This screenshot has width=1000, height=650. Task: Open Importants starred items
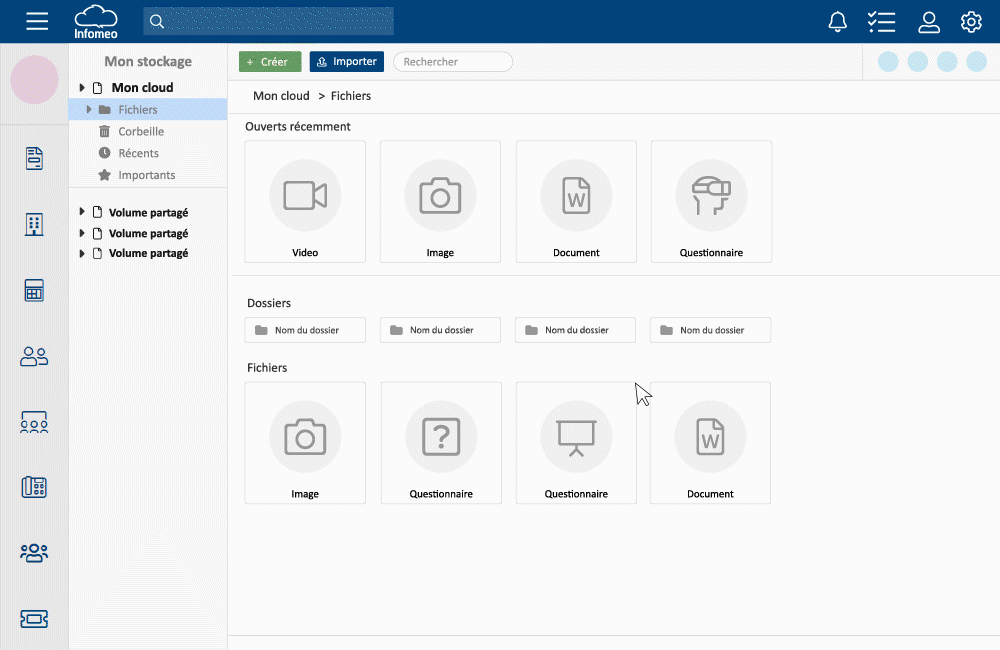[x=147, y=175]
